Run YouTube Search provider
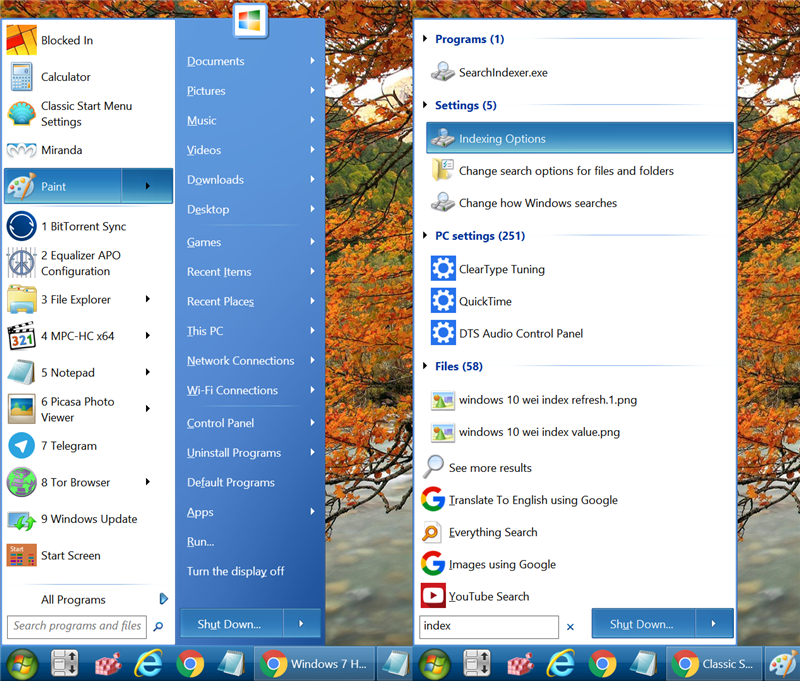The height and width of the screenshot is (681, 800). pyautogui.click(x=475, y=596)
